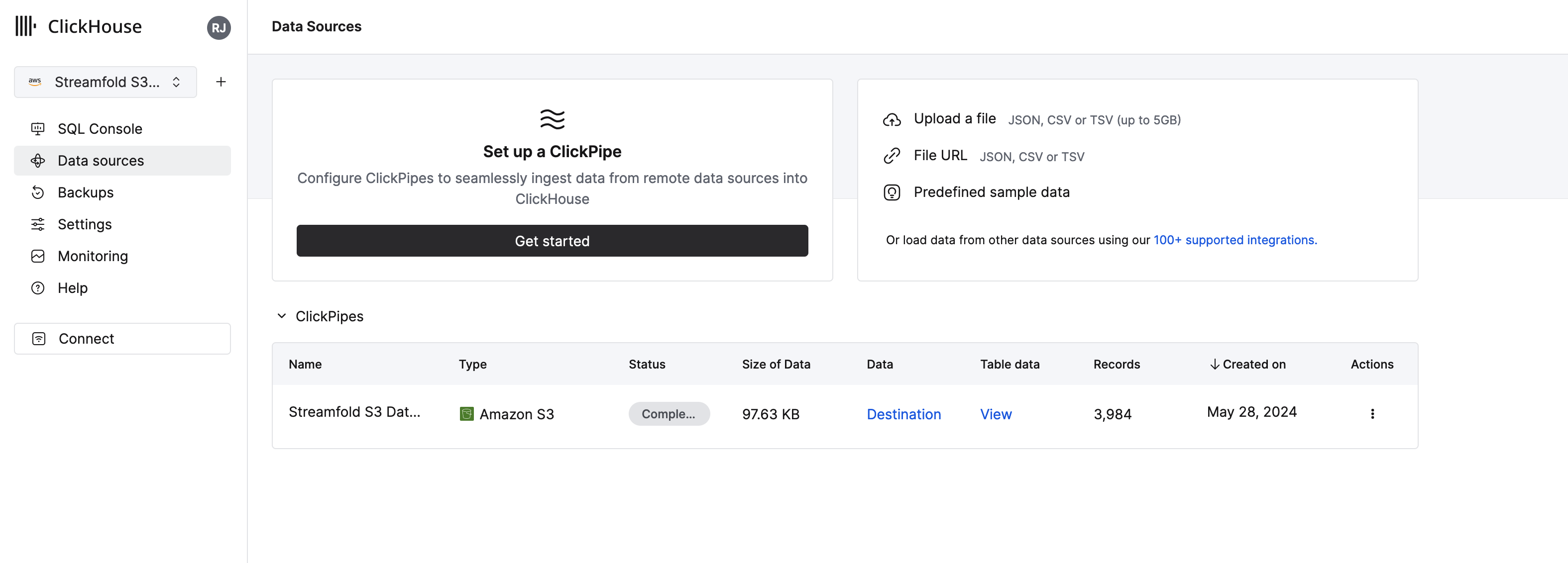This screenshot has width=1568, height=563.
Task: Click the Upload a file option
Action: pos(954,119)
